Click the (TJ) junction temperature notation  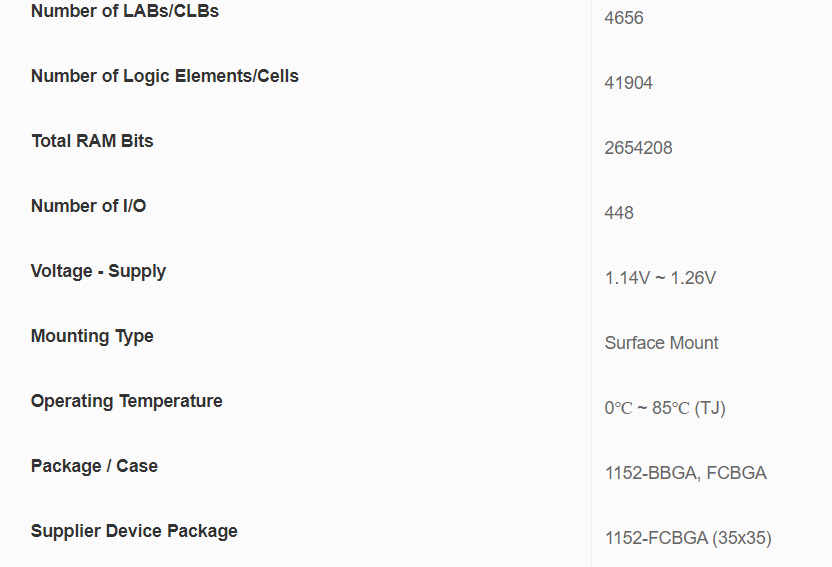coord(710,408)
